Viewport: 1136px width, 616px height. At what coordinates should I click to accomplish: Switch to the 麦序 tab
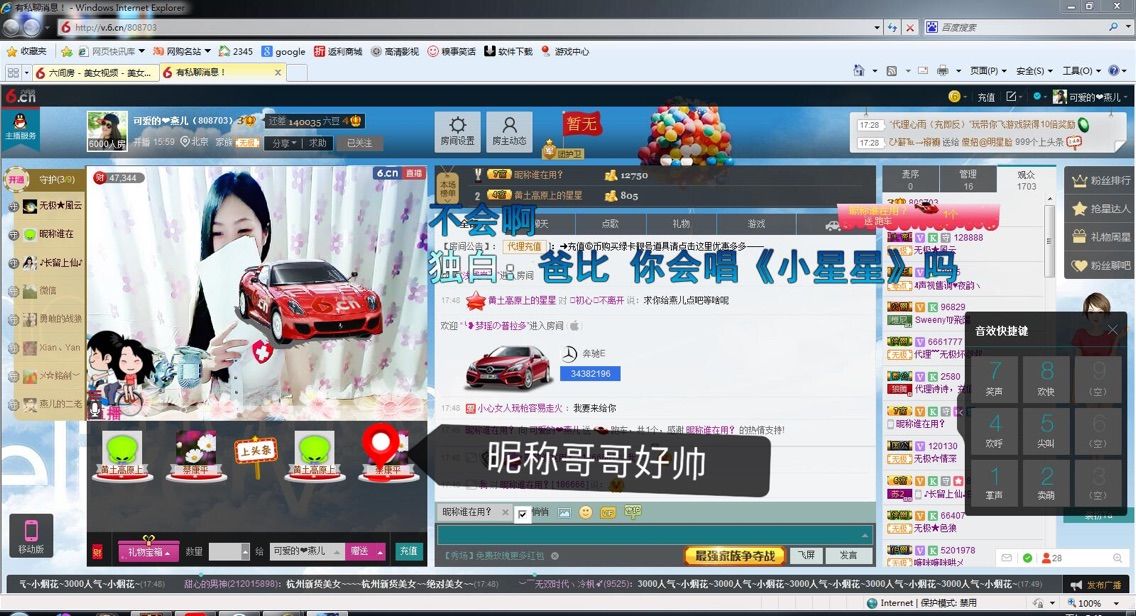[910, 180]
